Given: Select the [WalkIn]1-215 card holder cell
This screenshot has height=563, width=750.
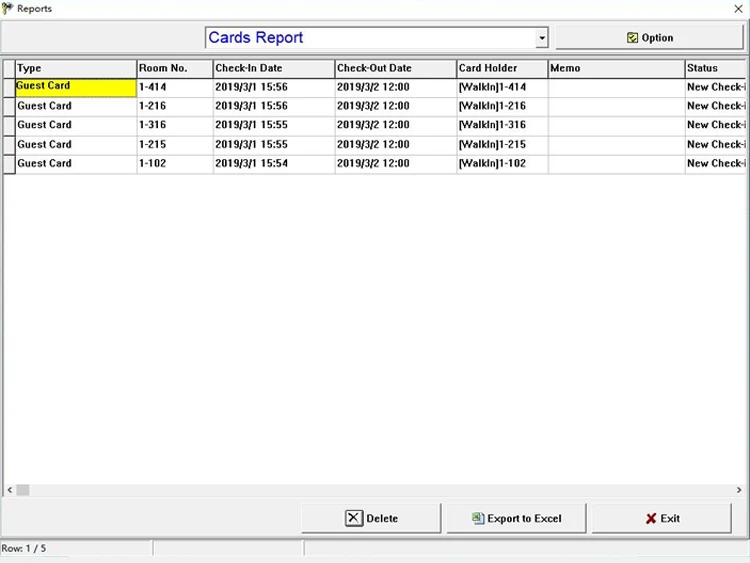Looking at the screenshot, I should [502, 144].
